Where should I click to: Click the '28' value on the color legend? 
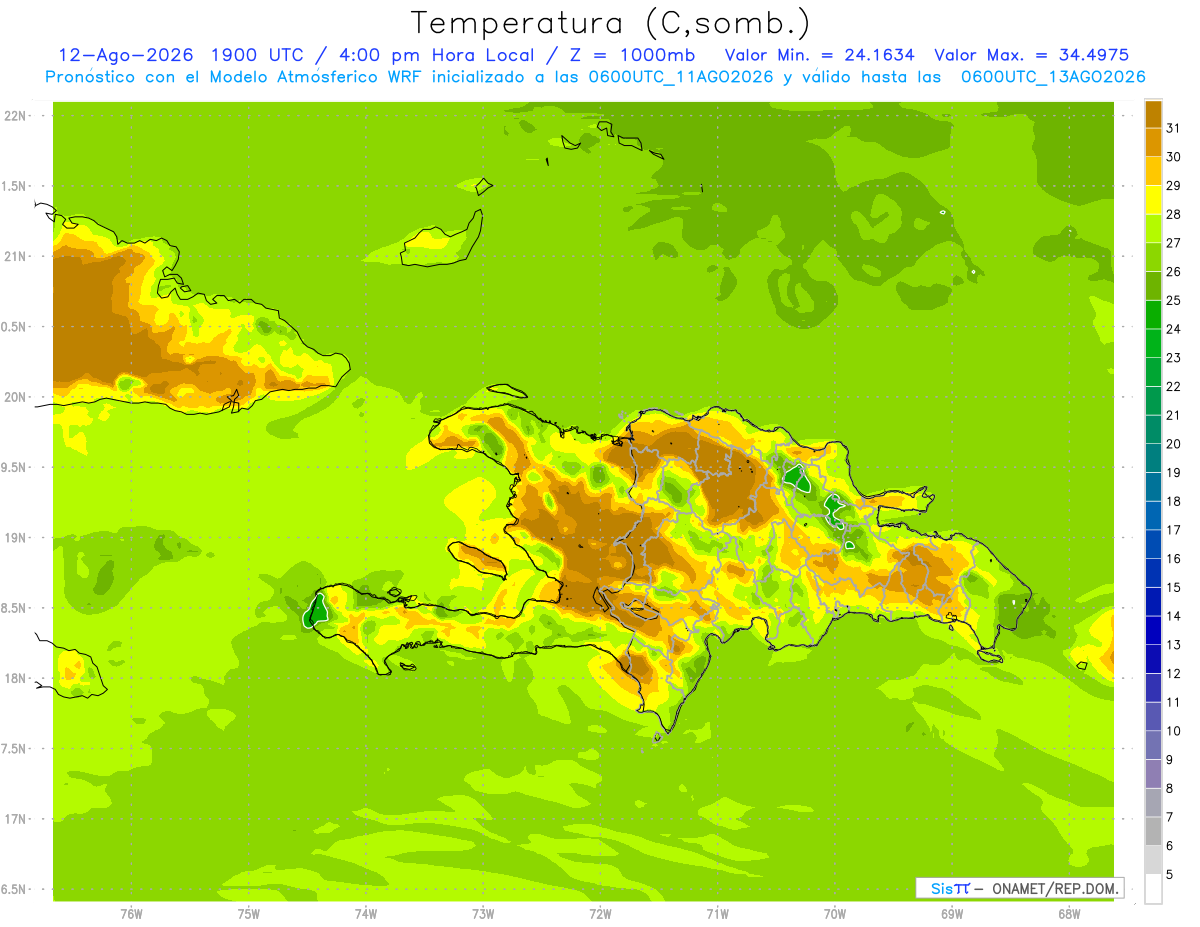click(1174, 214)
